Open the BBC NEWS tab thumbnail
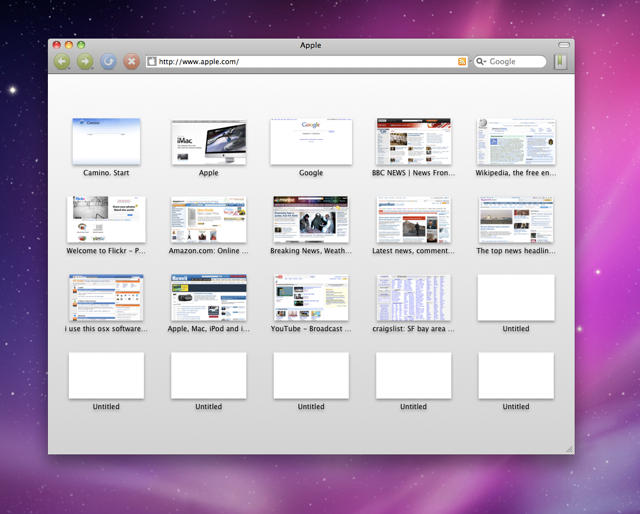Image resolution: width=640 pixels, height=514 pixels. click(x=413, y=142)
